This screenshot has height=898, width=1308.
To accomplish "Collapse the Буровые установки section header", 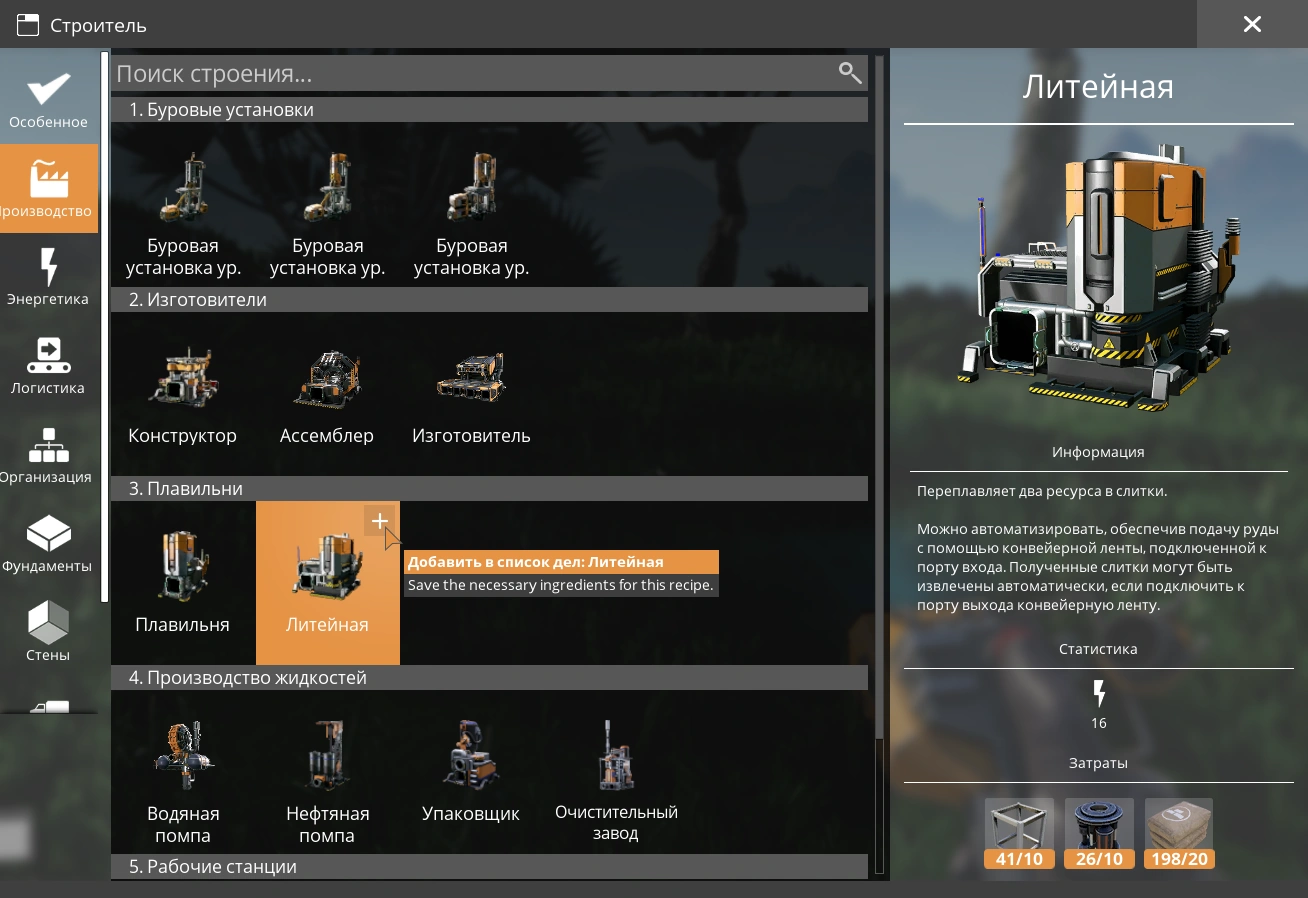I will (x=488, y=110).
